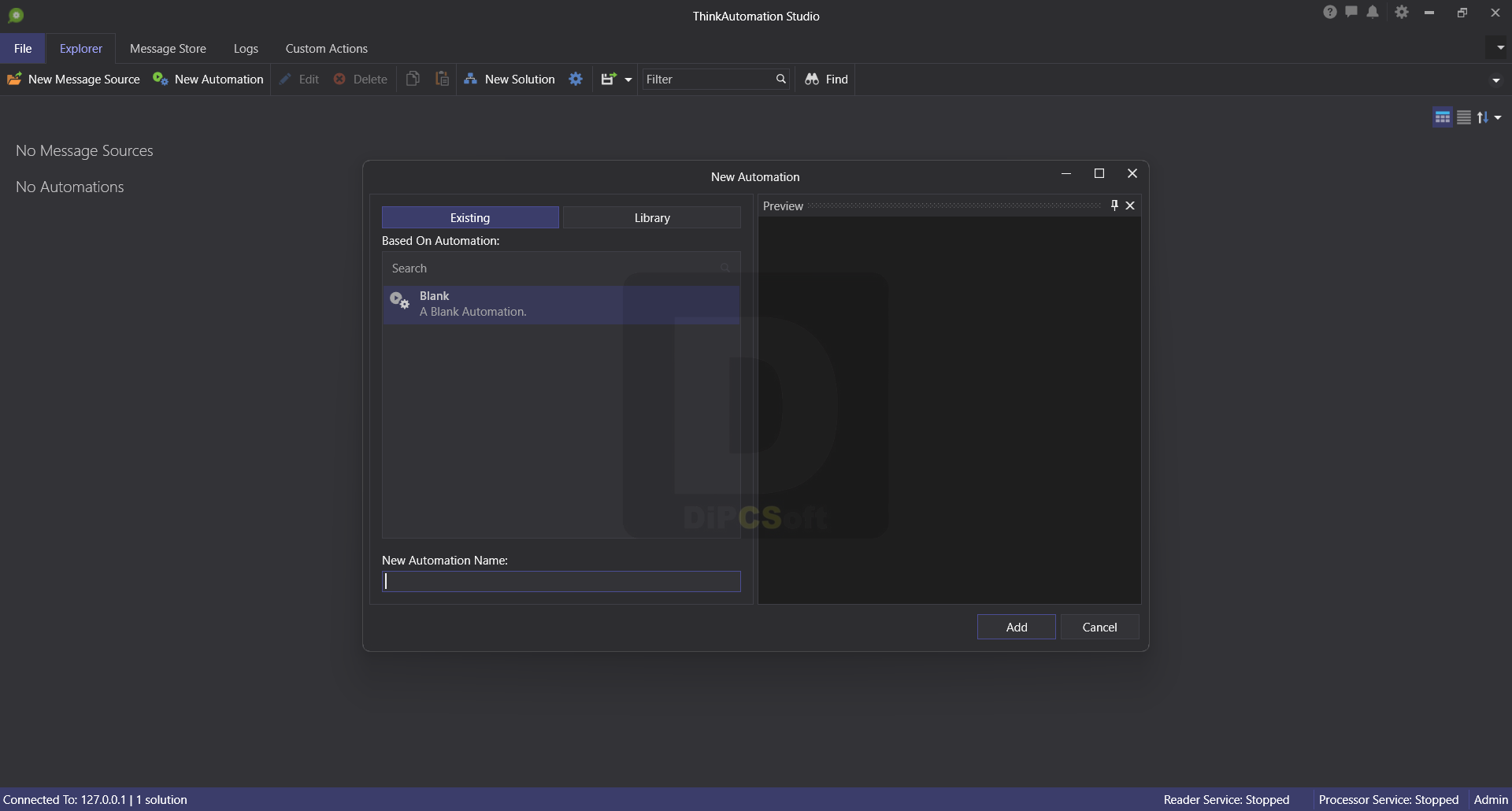
Task: Click 'No Message Sources' text
Action: tap(84, 151)
